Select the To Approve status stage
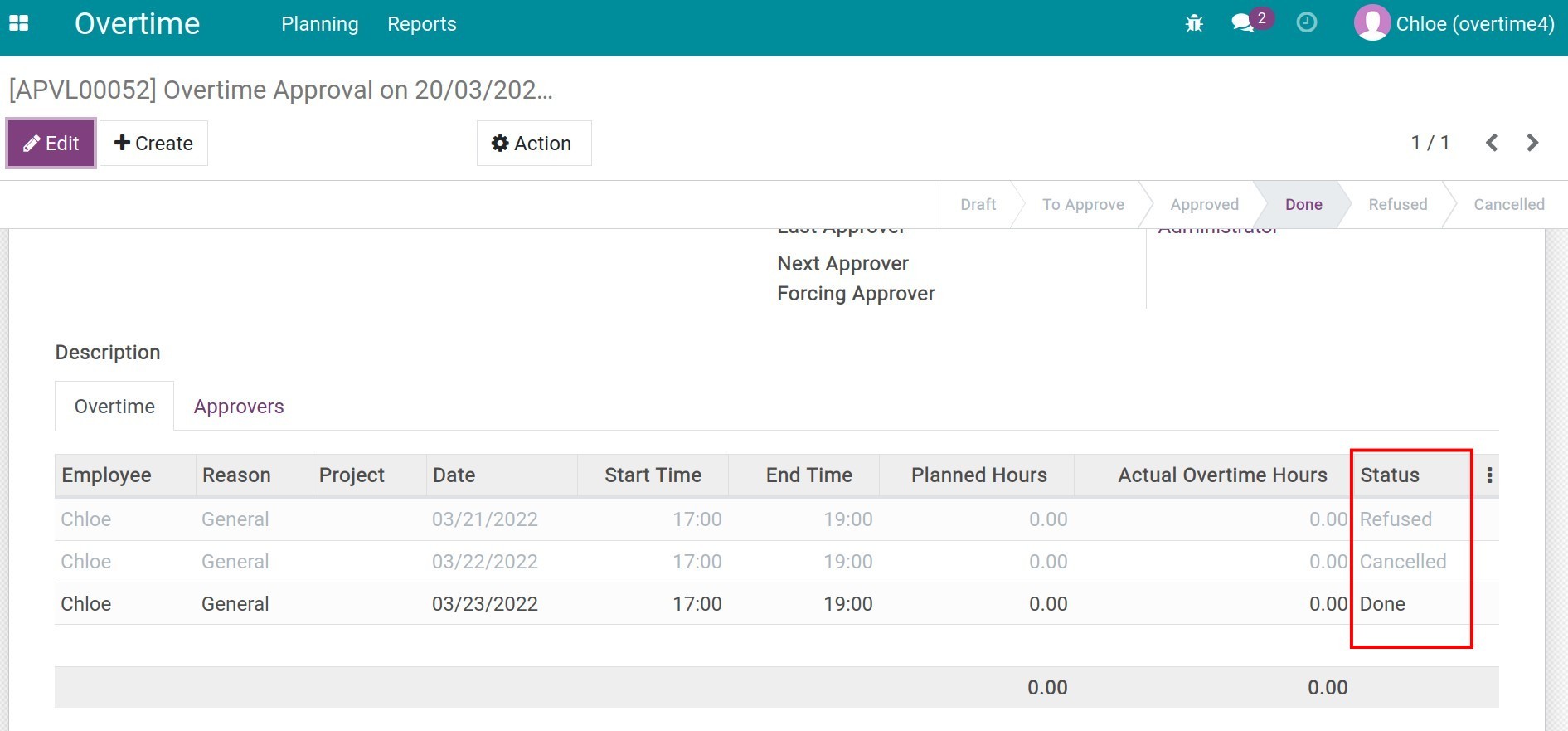Viewport: 1568px width, 731px height. (x=1082, y=205)
